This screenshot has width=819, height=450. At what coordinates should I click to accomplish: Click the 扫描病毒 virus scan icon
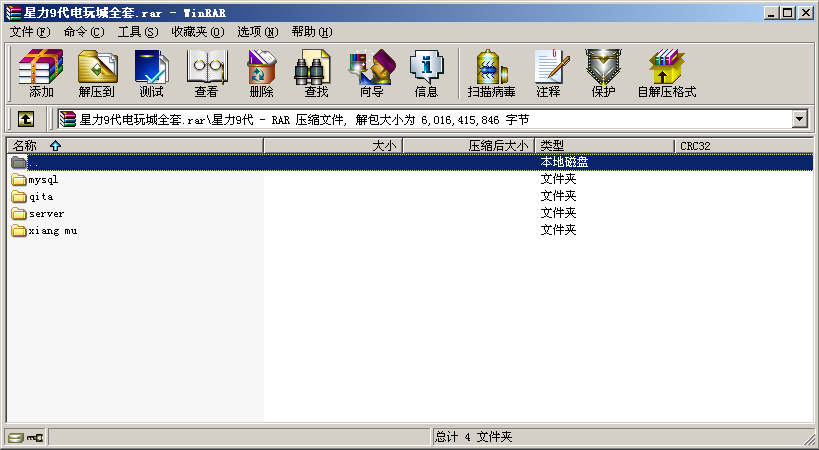point(491,73)
